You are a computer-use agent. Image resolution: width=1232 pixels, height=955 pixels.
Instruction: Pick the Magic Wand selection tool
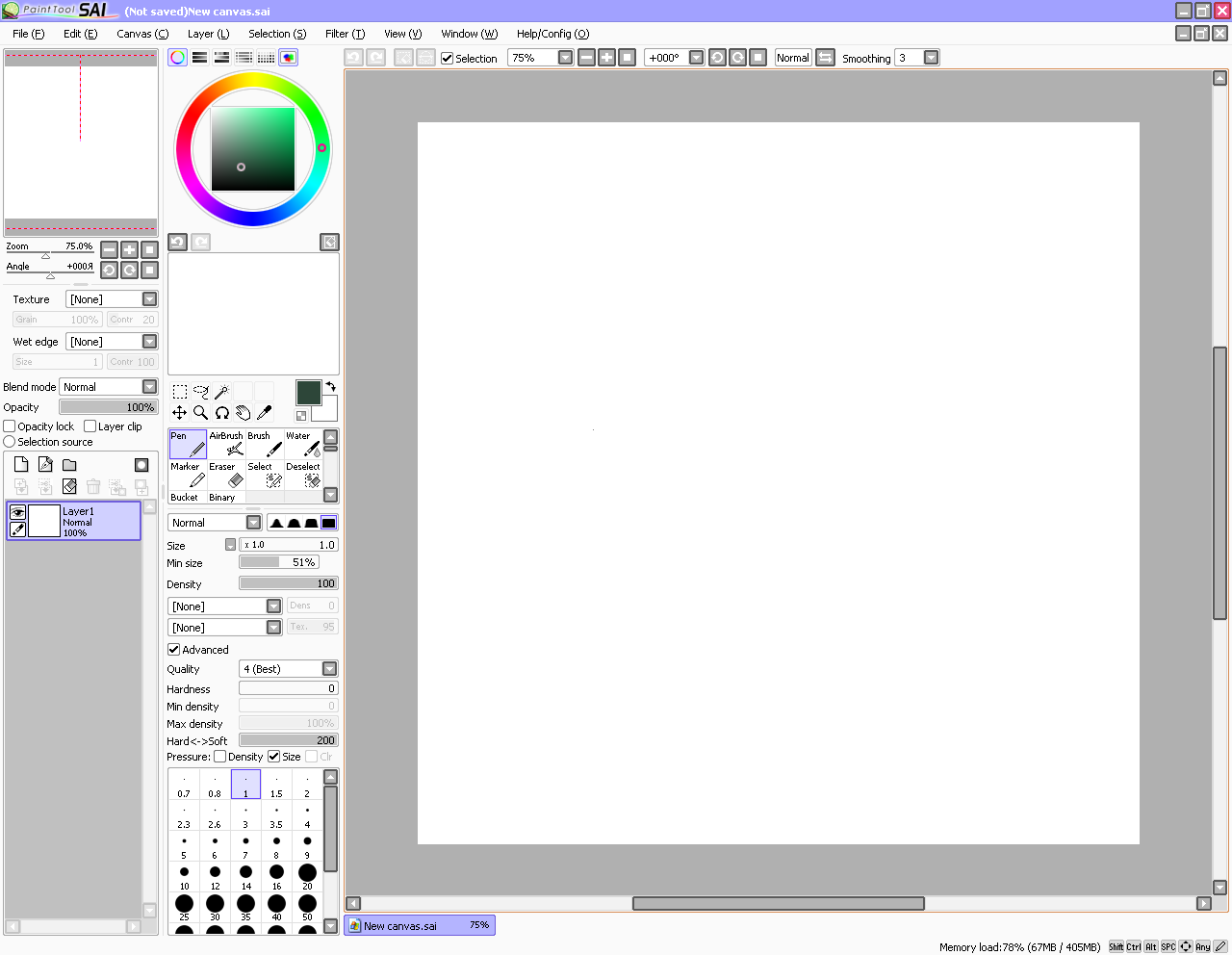(221, 392)
